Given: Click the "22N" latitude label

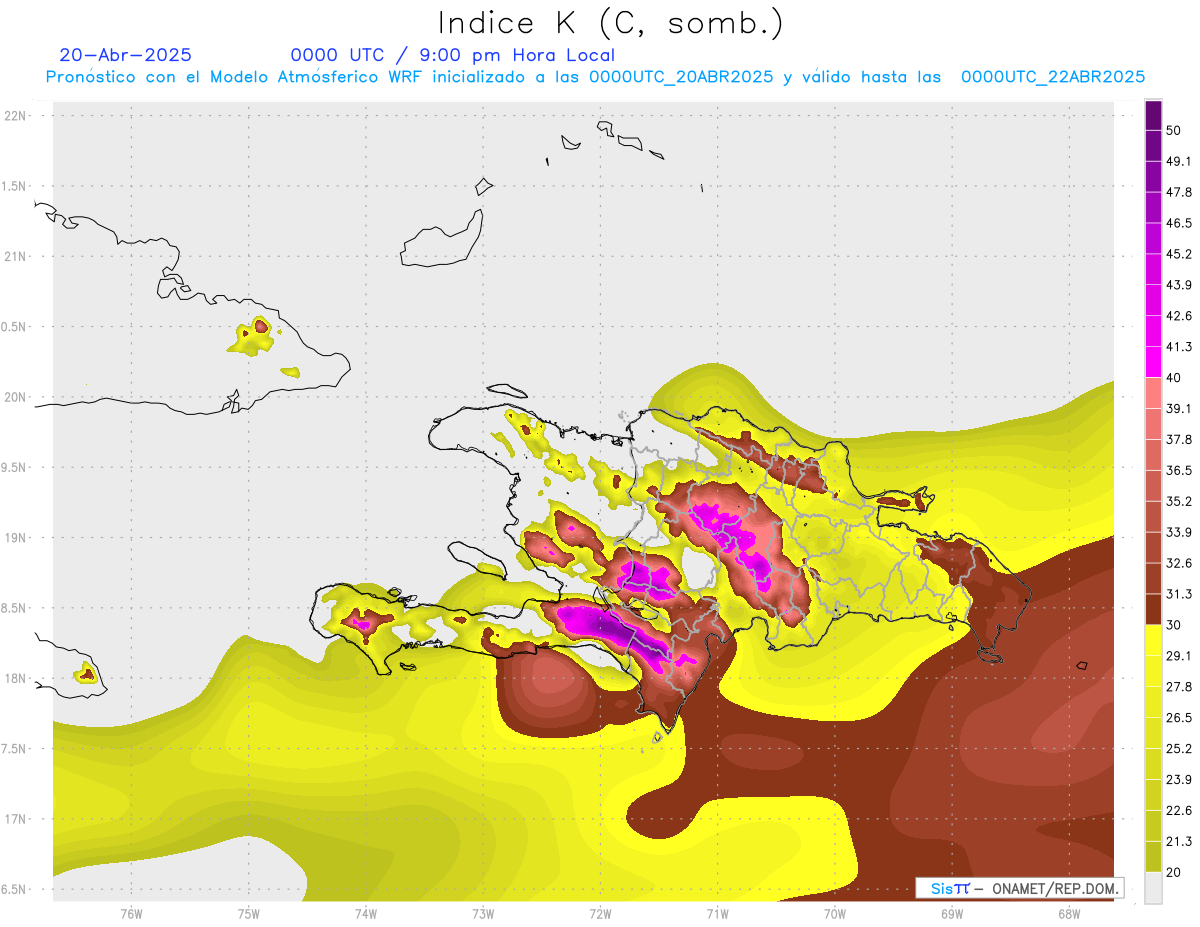Looking at the screenshot, I should tap(16, 116).
